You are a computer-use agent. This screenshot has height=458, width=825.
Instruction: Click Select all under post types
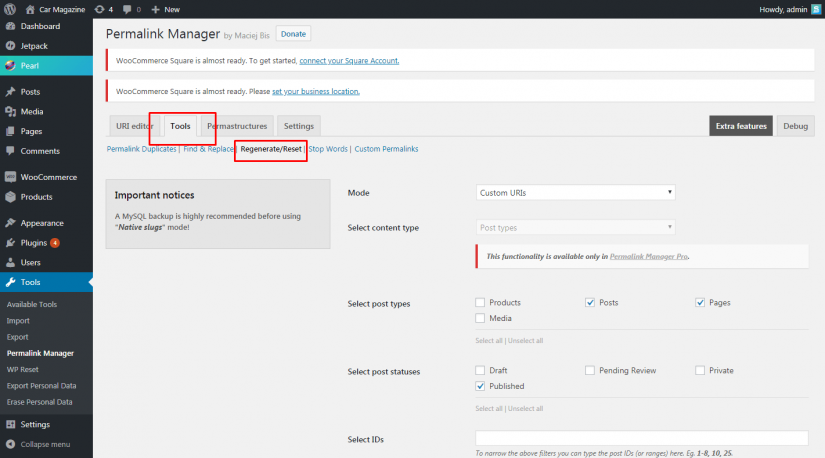click(489, 341)
